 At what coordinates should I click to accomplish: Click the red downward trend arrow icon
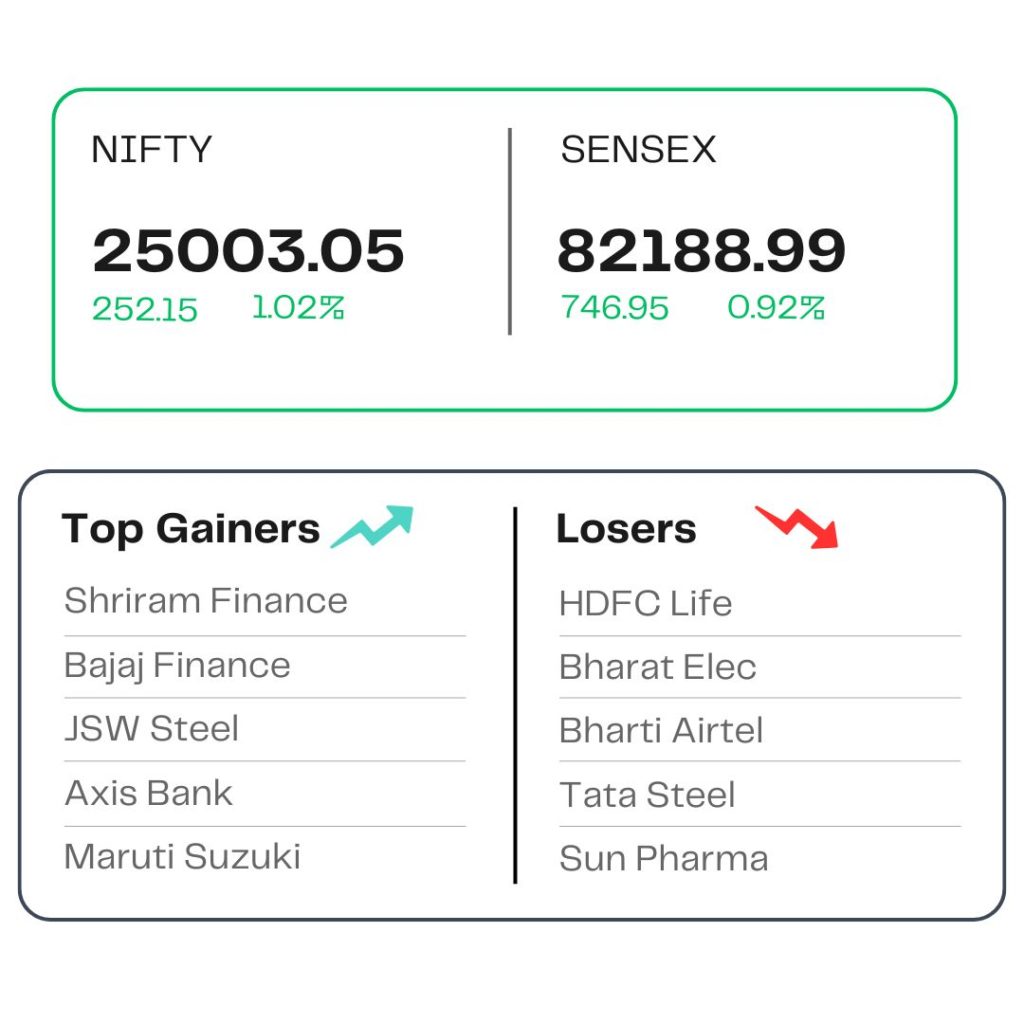click(x=797, y=527)
